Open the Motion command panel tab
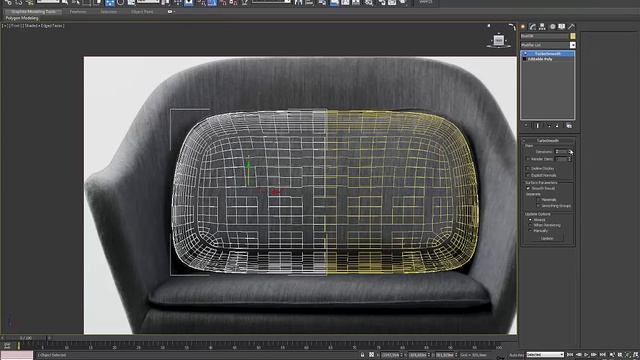The height and width of the screenshot is (360, 640). [552, 27]
